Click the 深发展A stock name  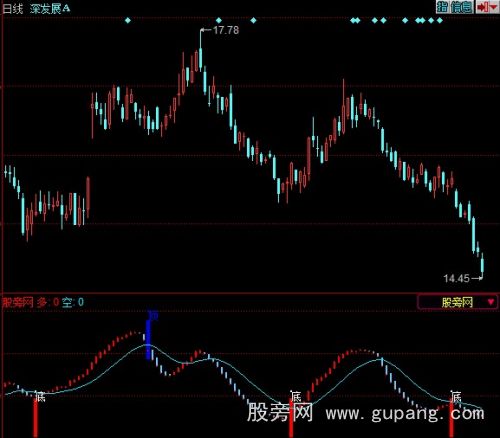tap(50, 9)
